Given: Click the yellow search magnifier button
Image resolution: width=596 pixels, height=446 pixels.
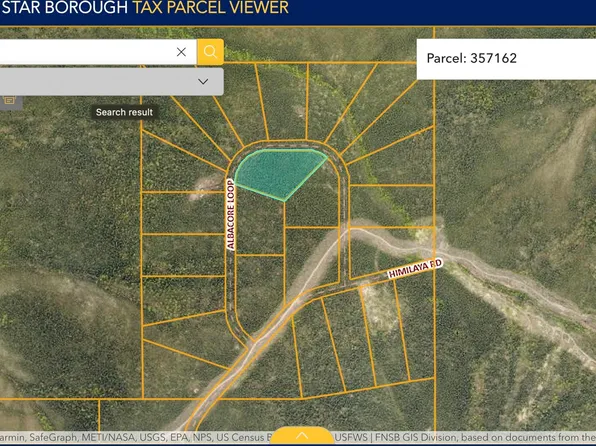Looking at the screenshot, I should 210,52.
